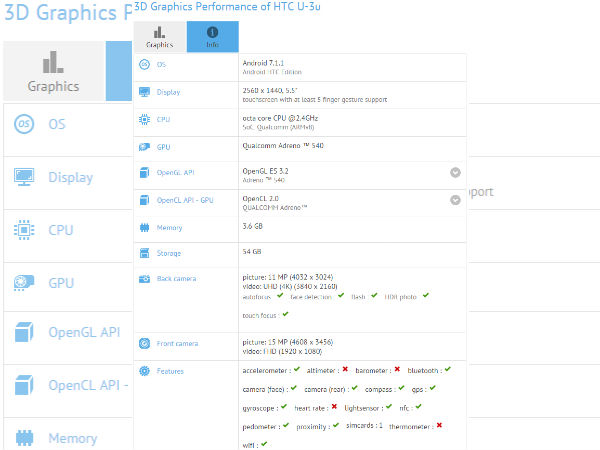Click the HDR photo check mark
Image resolution: width=600 pixels, height=450 pixels.
(426, 295)
